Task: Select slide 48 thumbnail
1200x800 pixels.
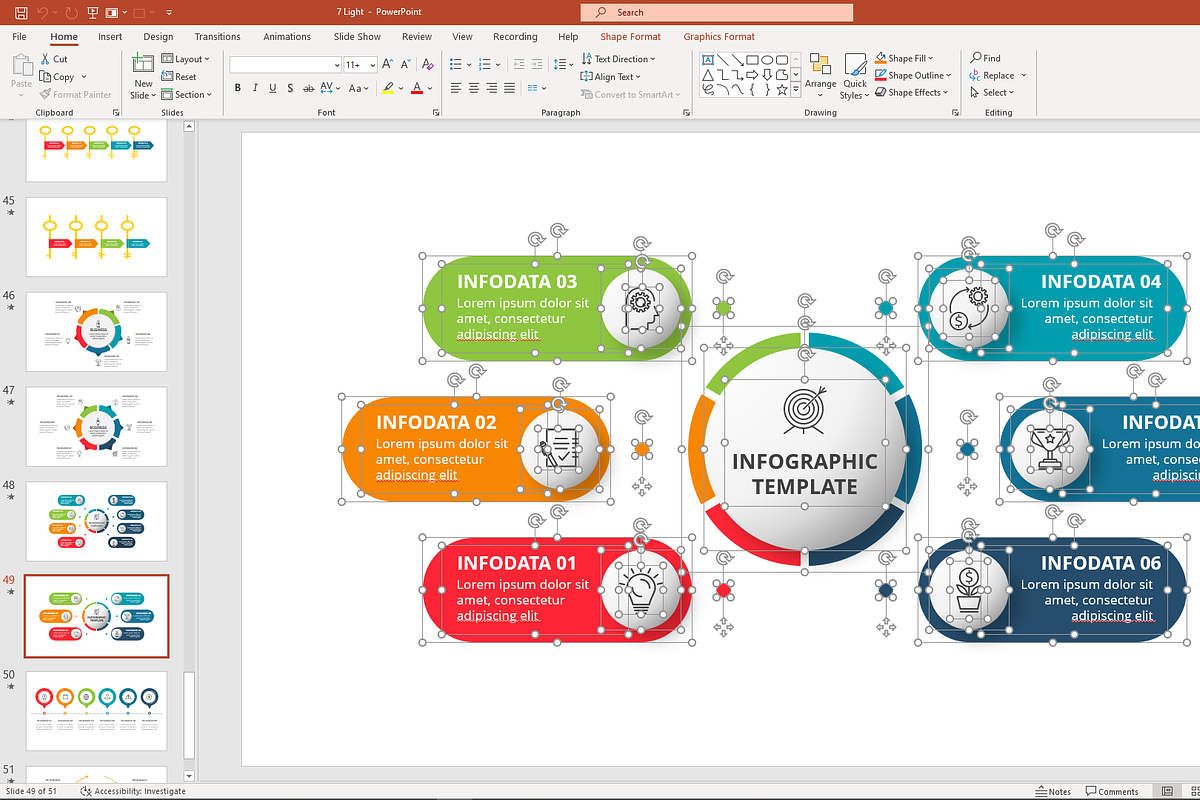Action: point(97,521)
